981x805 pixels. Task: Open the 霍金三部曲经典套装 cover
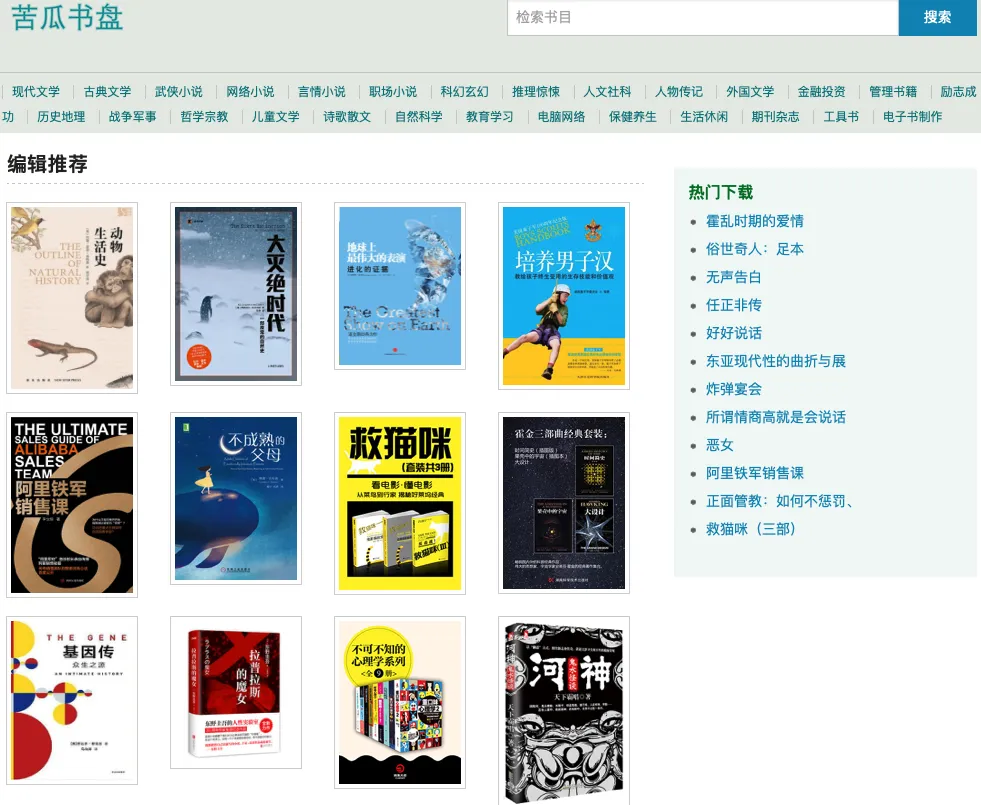click(564, 503)
